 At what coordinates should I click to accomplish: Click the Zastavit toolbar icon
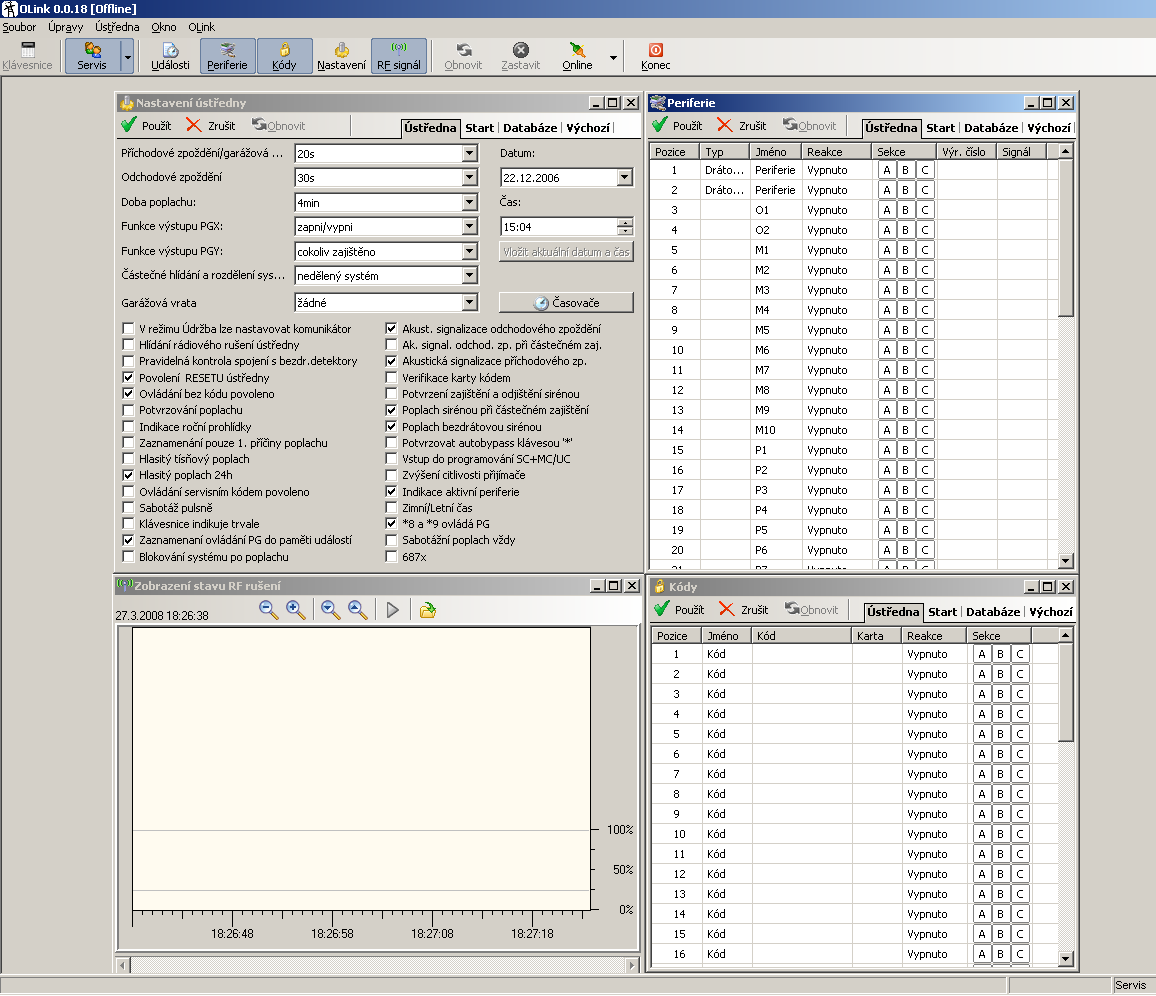point(520,56)
